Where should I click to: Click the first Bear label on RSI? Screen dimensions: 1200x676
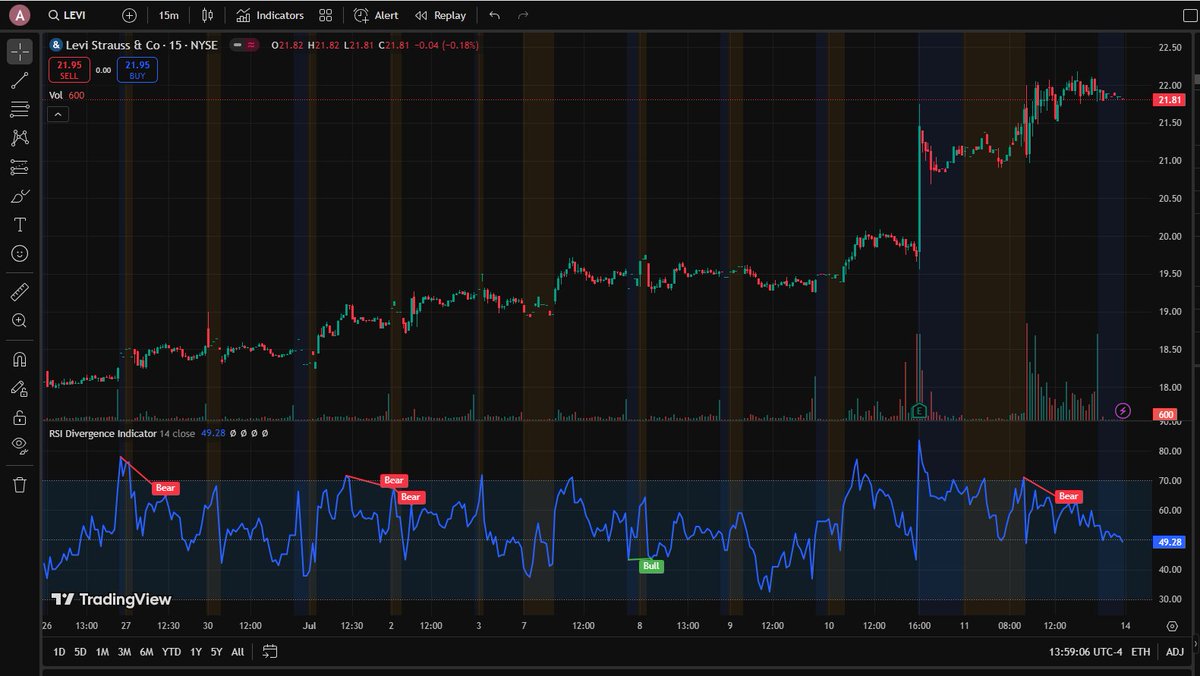[x=165, y=488]
